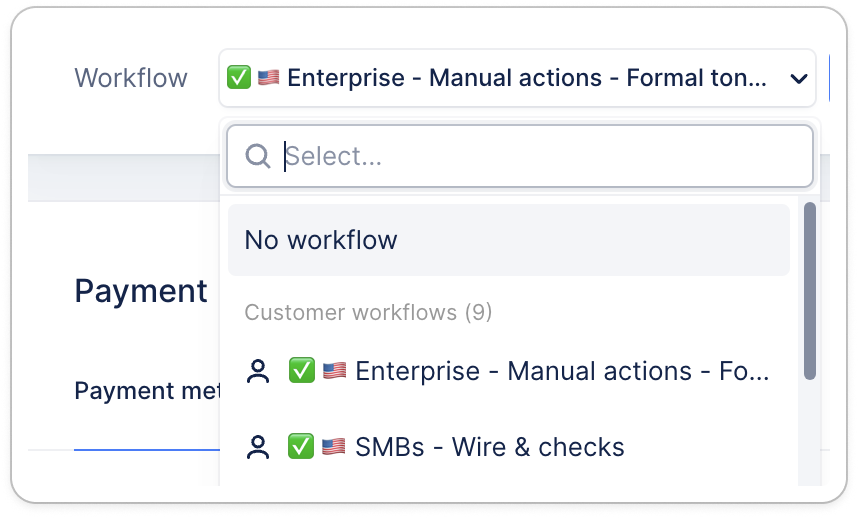Click the magnifier icon in the search box

[x=257, y=156]
